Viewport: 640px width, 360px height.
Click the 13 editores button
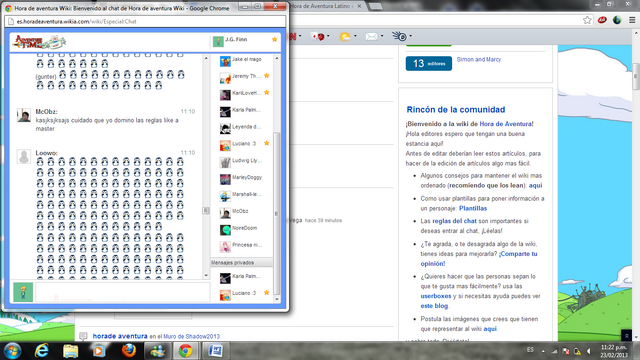point(429,63)
